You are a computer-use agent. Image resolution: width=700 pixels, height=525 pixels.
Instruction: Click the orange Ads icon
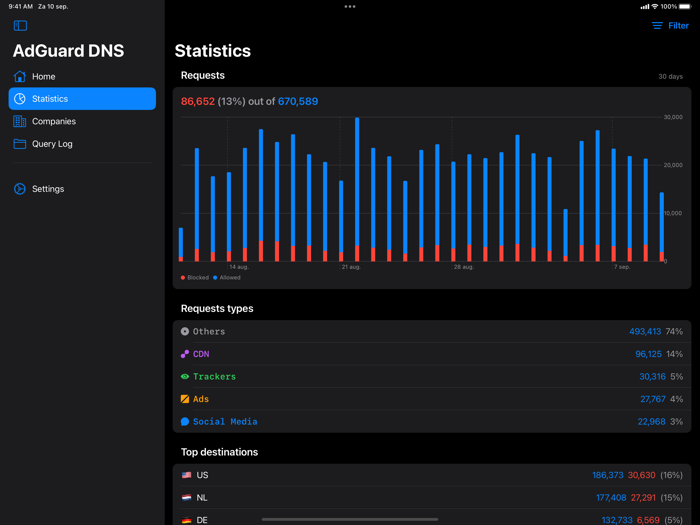click(185, 399)
